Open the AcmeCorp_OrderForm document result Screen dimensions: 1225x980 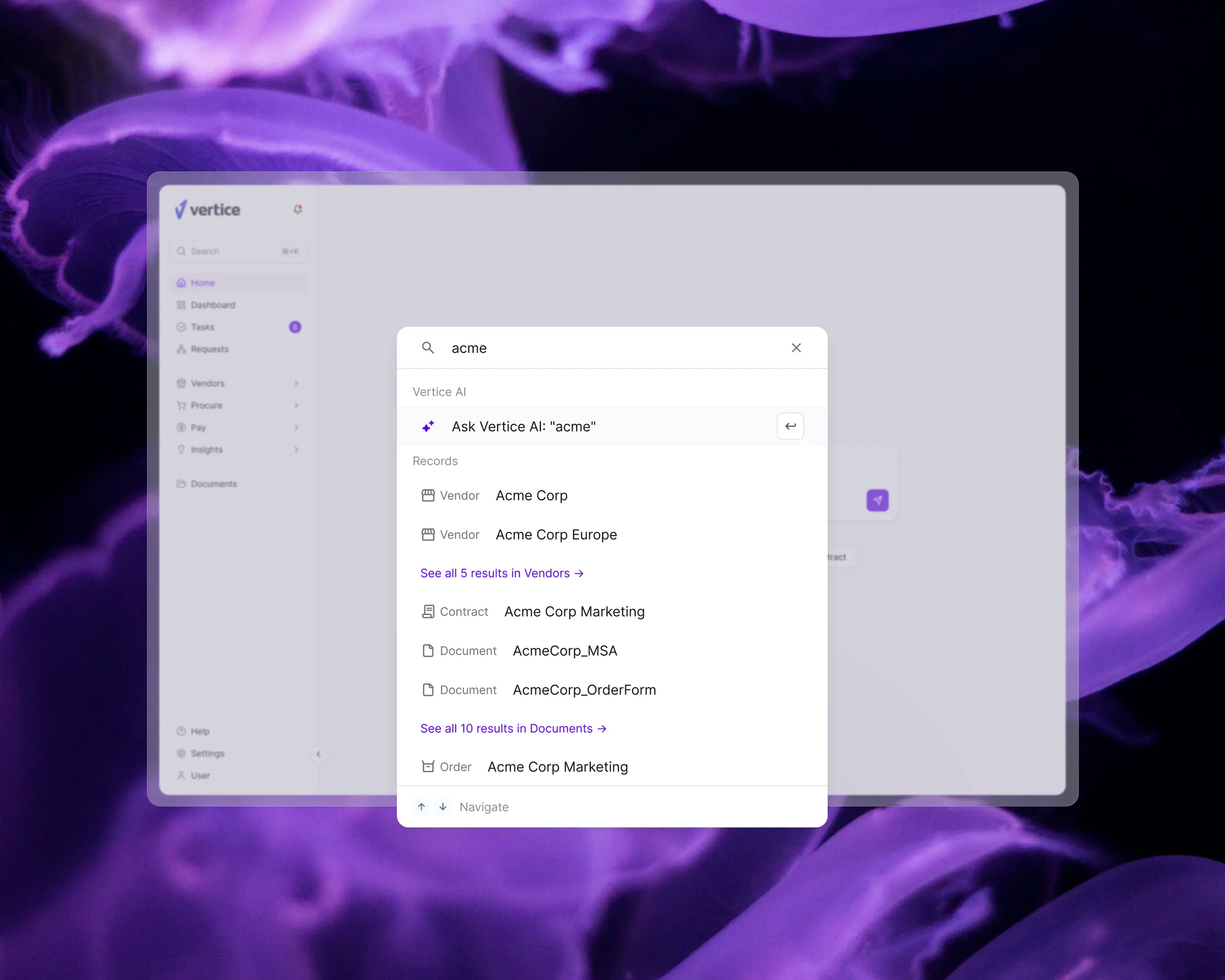612,690
